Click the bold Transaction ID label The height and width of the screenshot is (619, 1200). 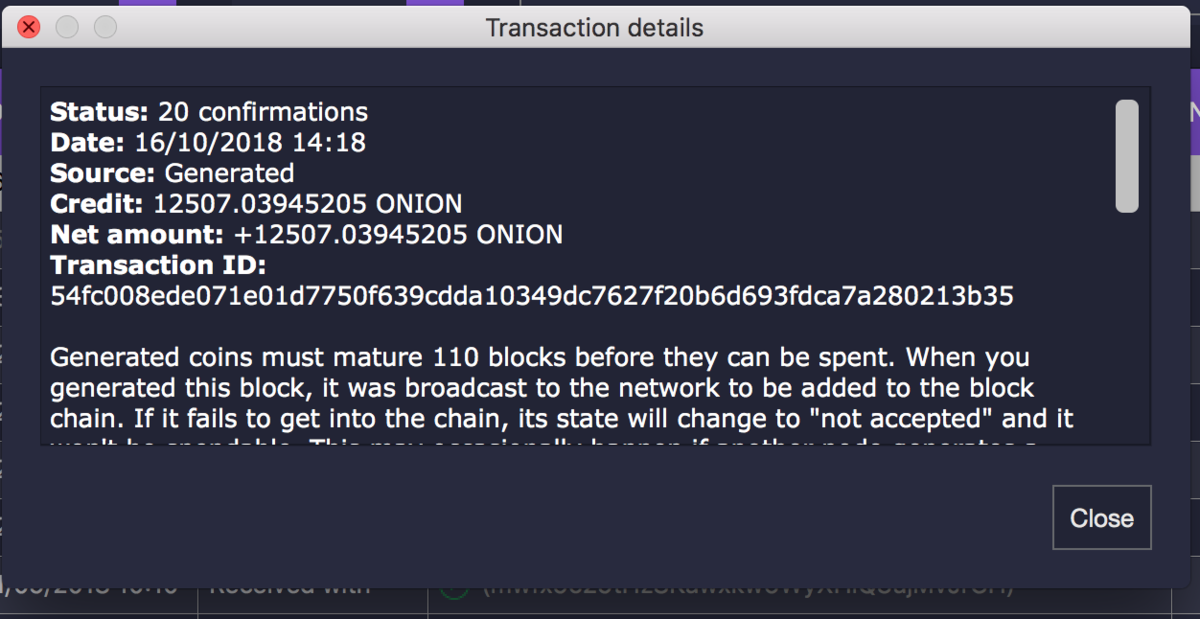click(x=159, y=265)
